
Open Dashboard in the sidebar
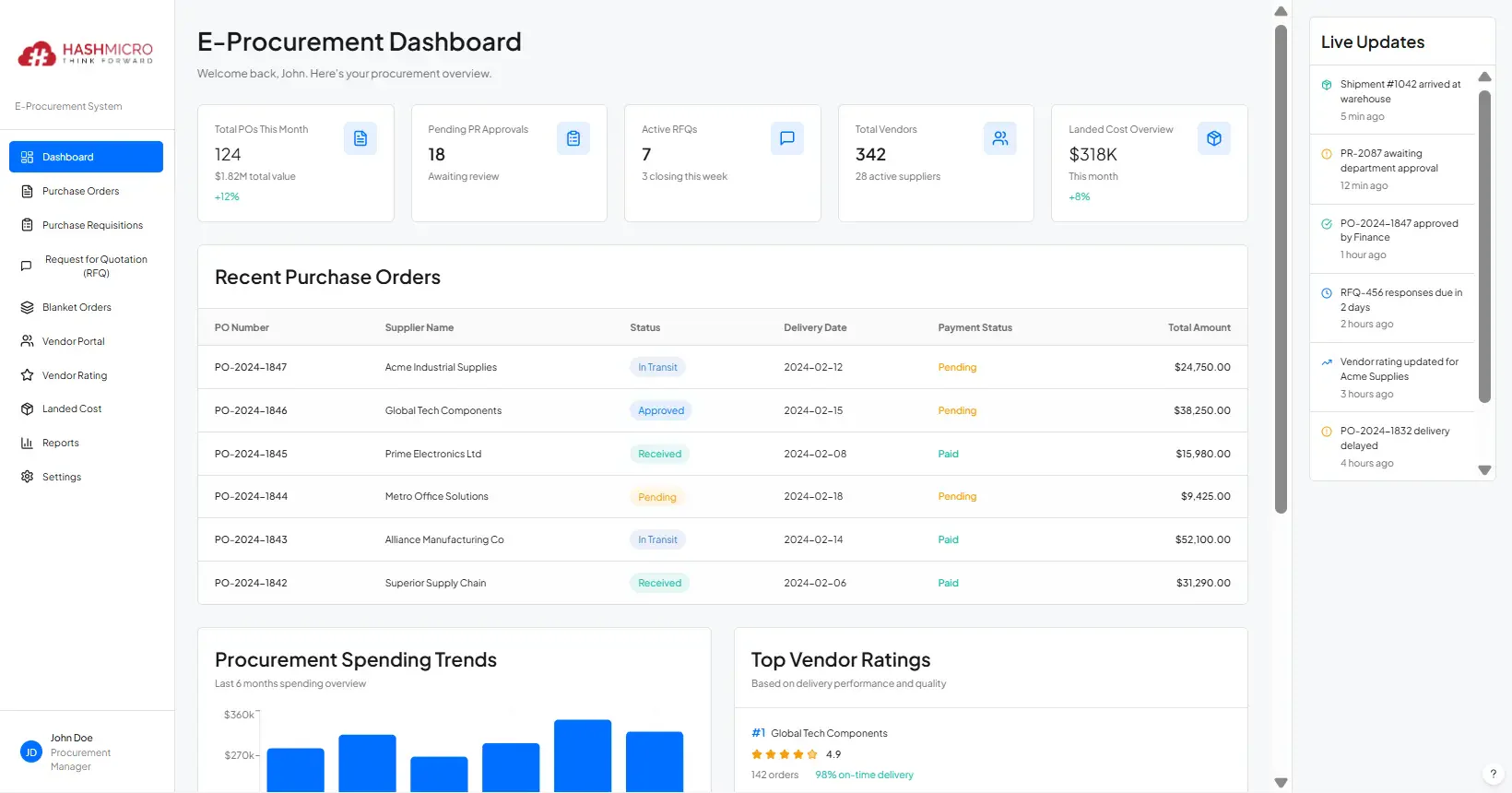click(x=86, y=157)
